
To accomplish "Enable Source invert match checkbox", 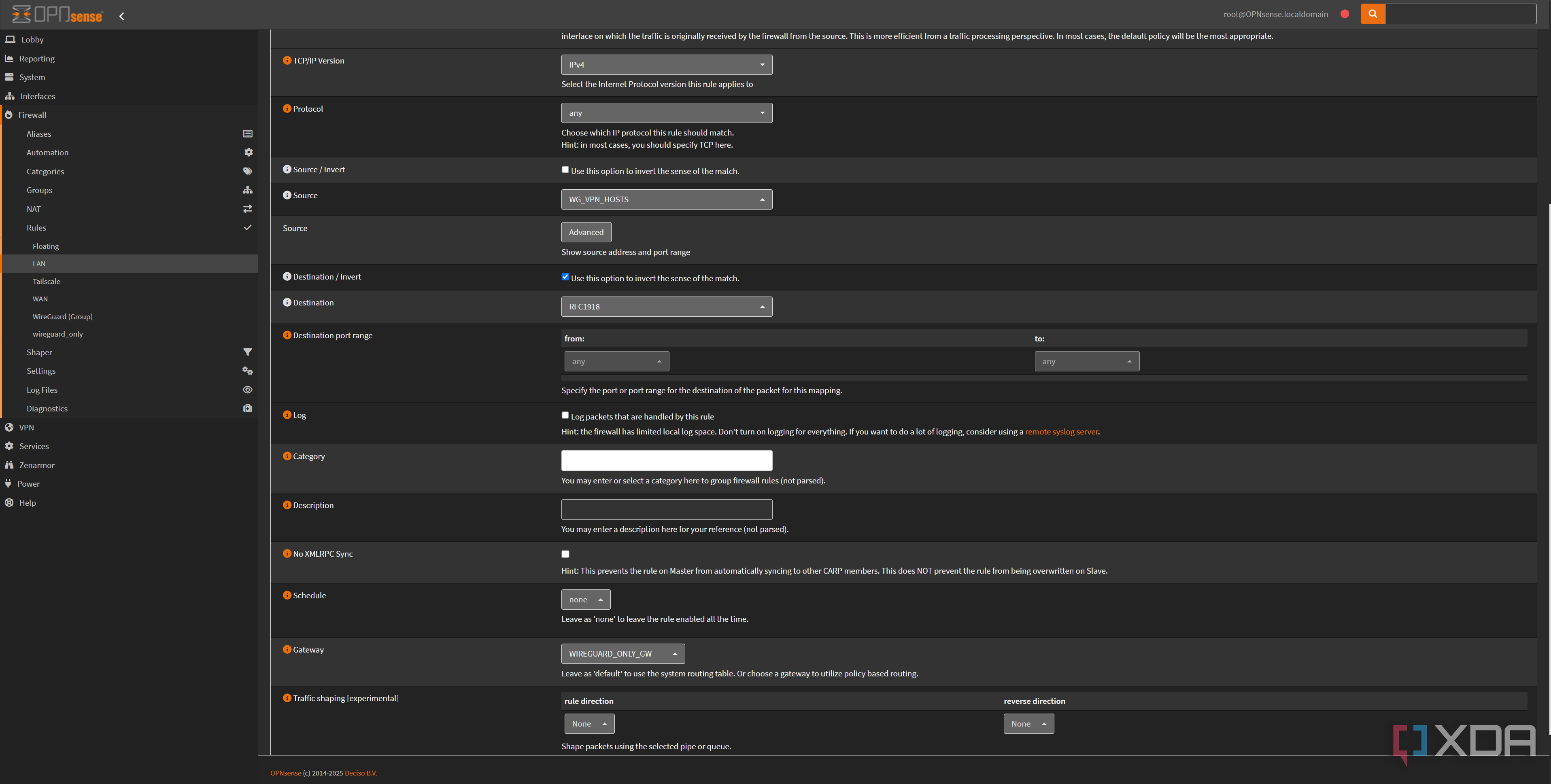I will pos(565,170).
